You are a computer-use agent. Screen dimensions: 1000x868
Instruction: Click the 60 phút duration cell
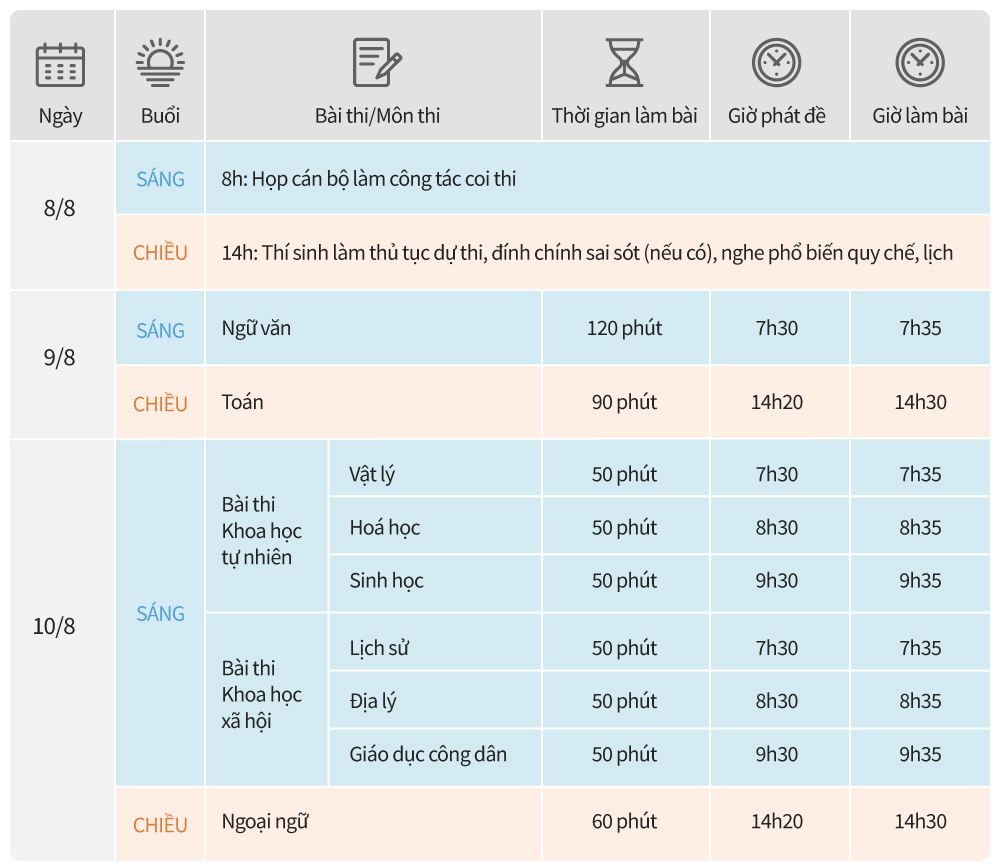click(x=624, y=822)
